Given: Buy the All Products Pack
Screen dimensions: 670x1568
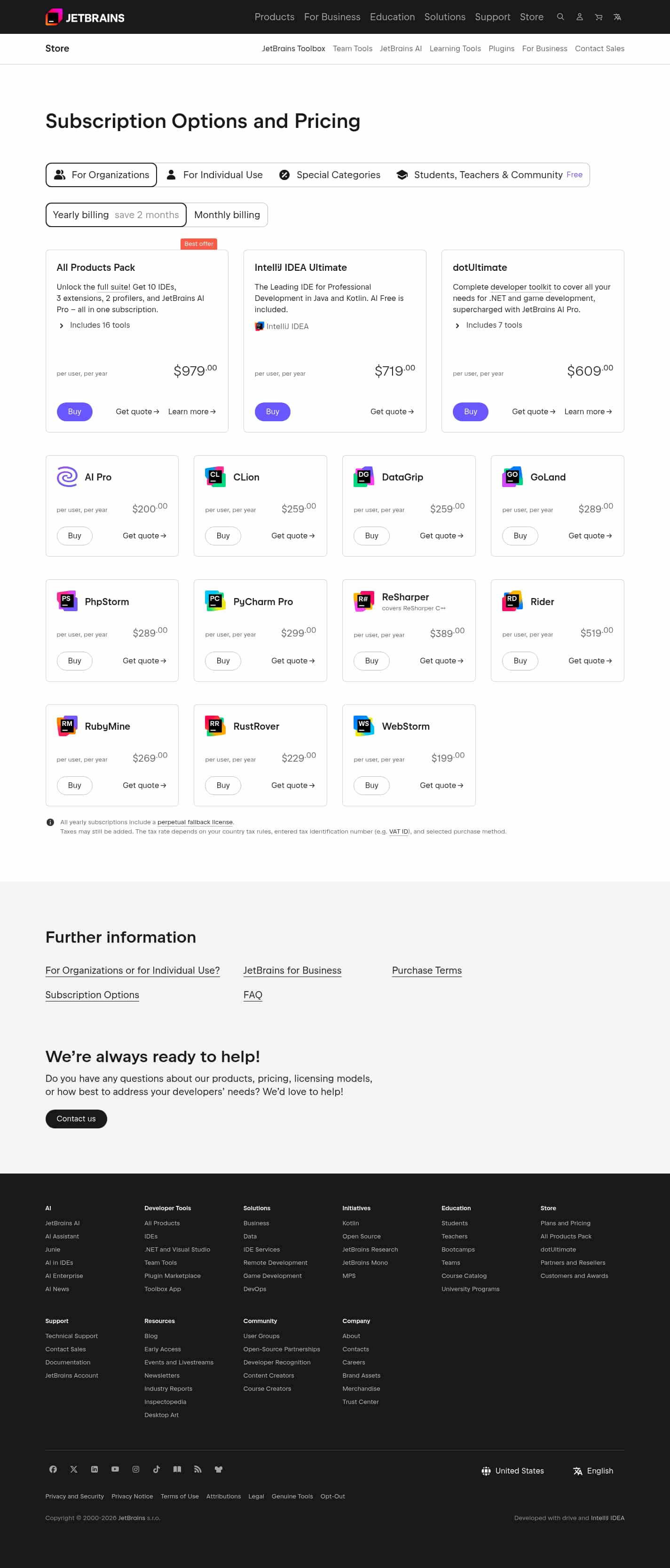Looking at the screenshot, I should click(75, 411).
